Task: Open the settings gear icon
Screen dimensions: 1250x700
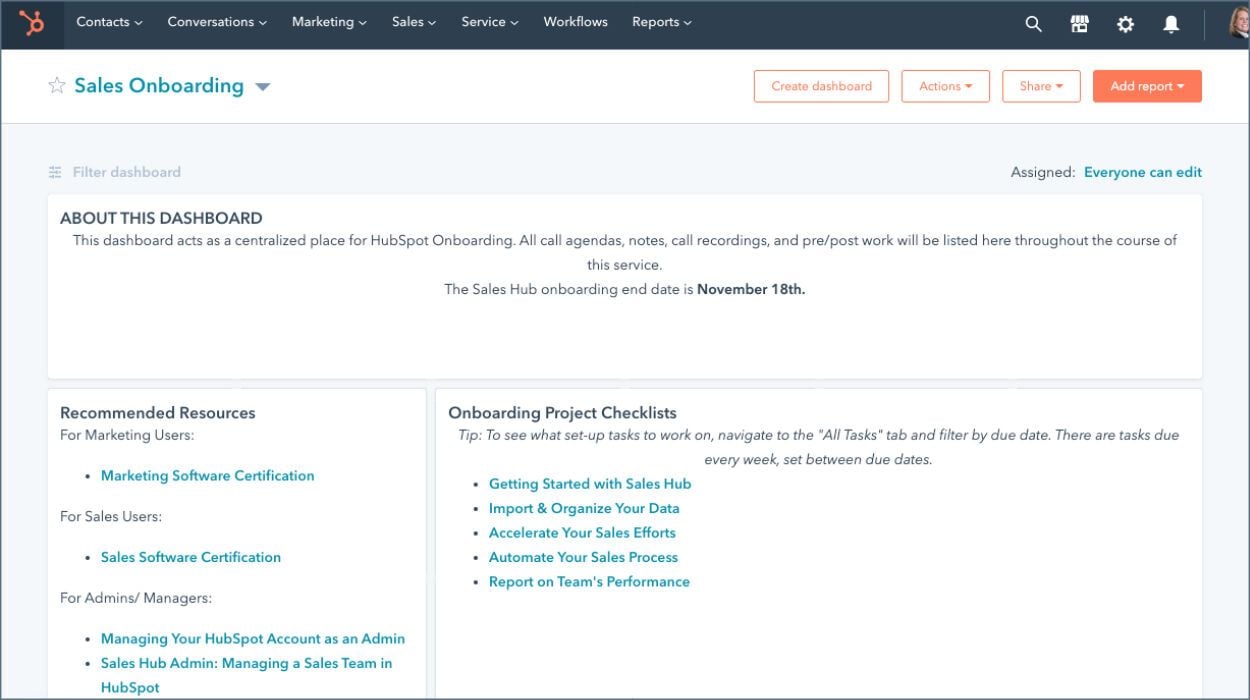Action: [1126, 24]
